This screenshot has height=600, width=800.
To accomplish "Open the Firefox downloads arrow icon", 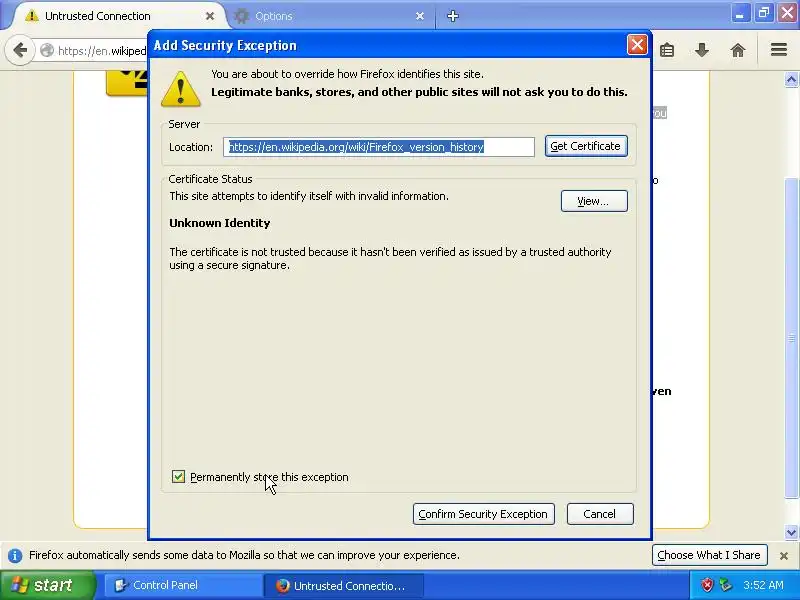I will pyautogui.click(x=702, y=50).
